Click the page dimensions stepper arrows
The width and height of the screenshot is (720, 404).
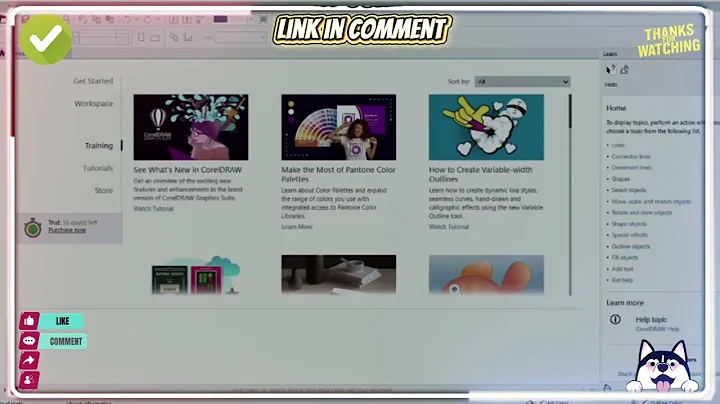[x=122, y=38]
